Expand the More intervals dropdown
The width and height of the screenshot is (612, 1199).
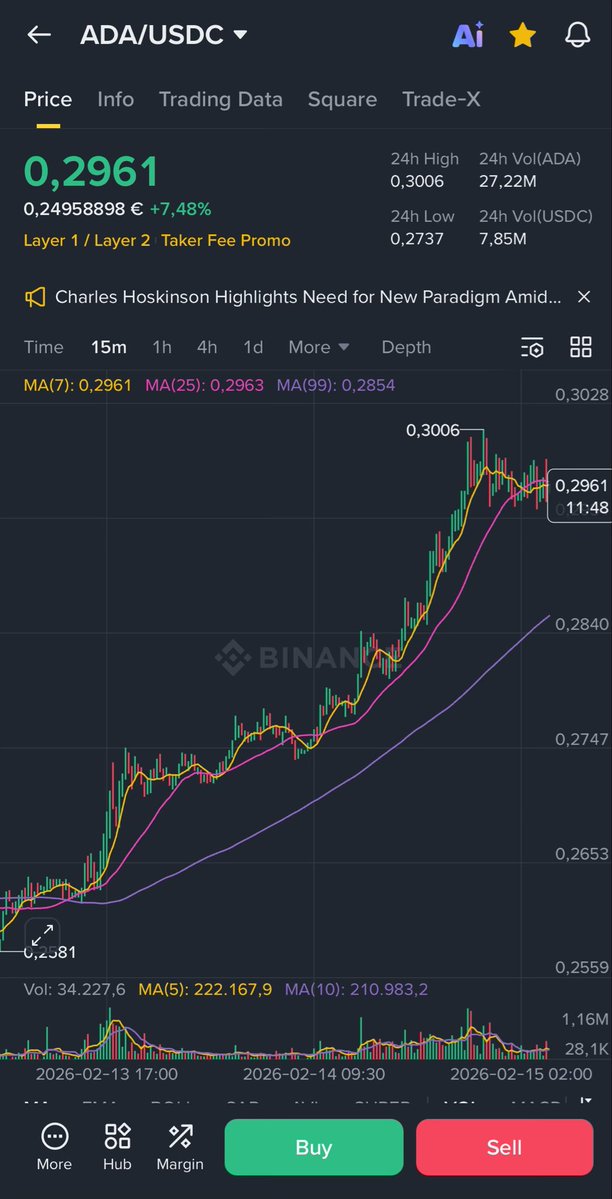coord(318,347)
